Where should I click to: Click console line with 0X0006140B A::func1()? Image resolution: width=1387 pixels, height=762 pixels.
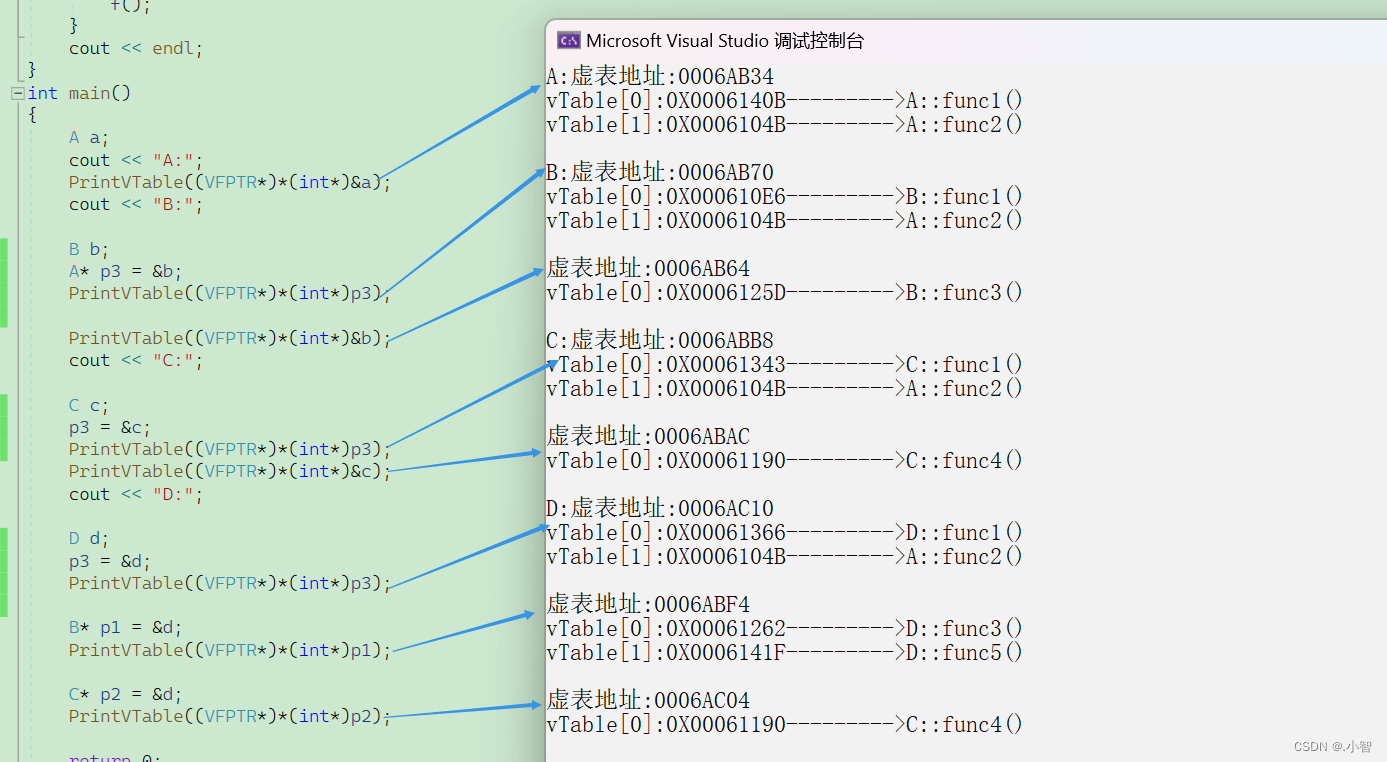click(x=785, y=100)
